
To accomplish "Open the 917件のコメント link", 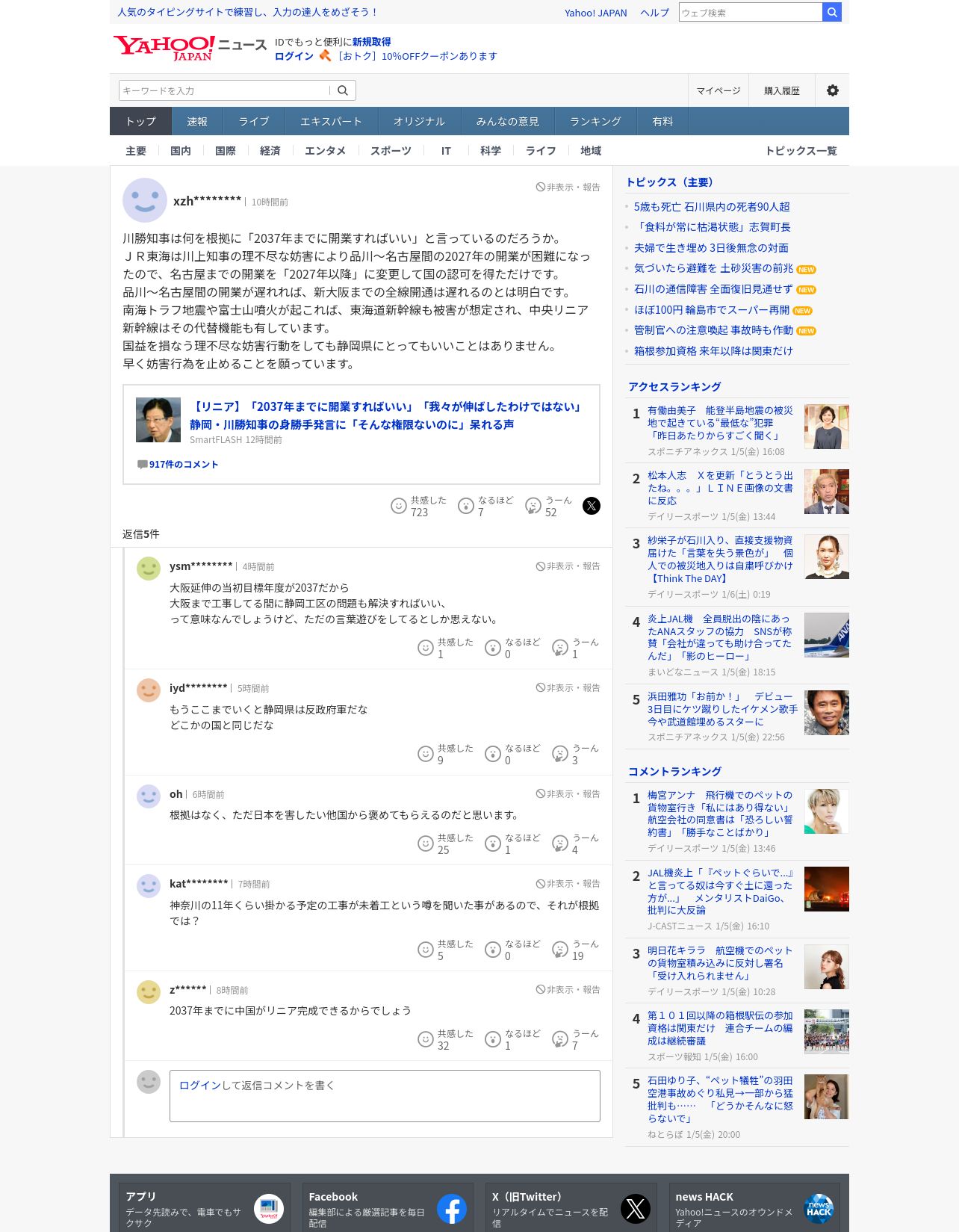I will point(184,465).
